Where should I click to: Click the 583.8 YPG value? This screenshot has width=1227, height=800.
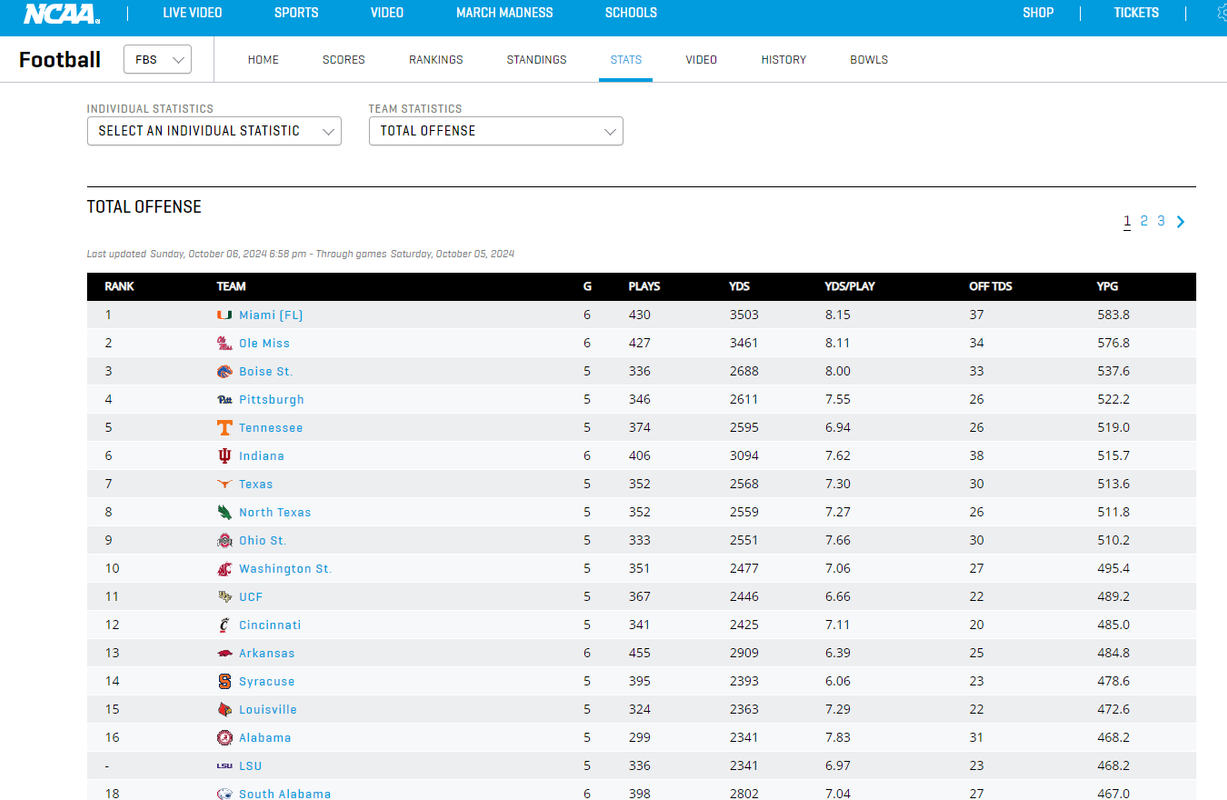[x=1113, y=315]
